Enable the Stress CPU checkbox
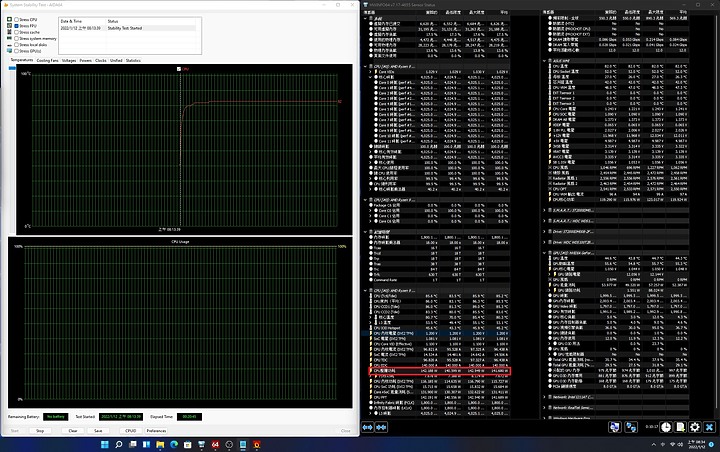Image resolution: width=720 pixels, height=452 pixels. click(17, 20)
